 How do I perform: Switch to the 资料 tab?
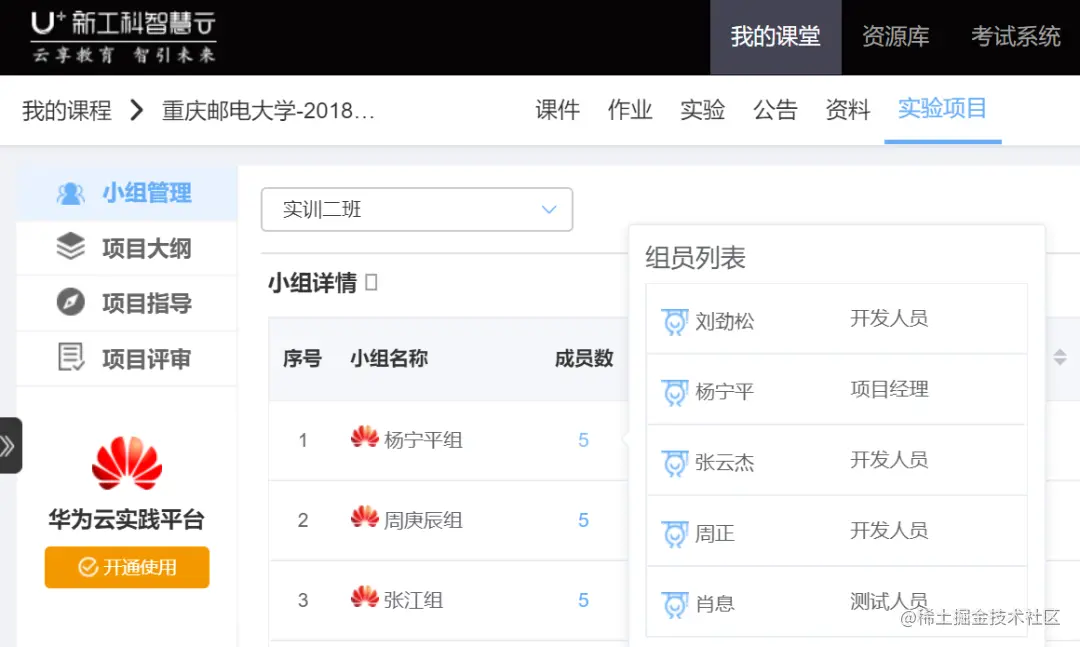(848, 110)
